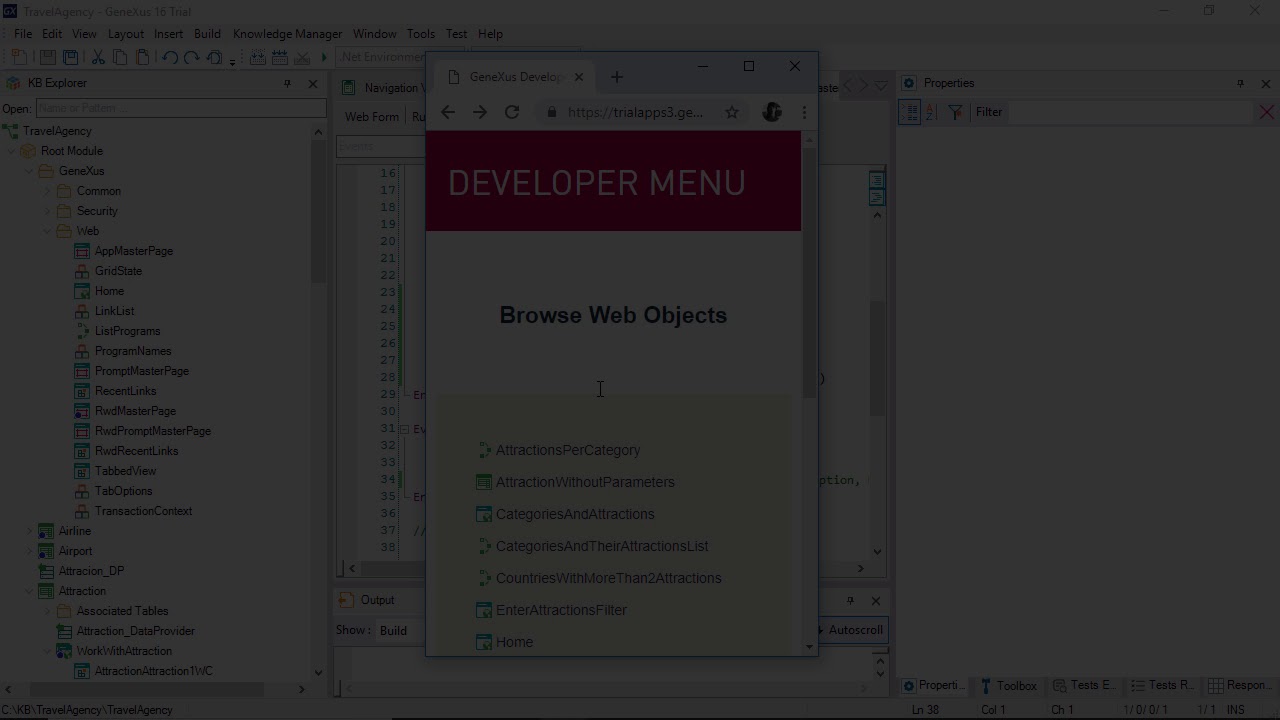Close the KB Explorer panel

313,84
